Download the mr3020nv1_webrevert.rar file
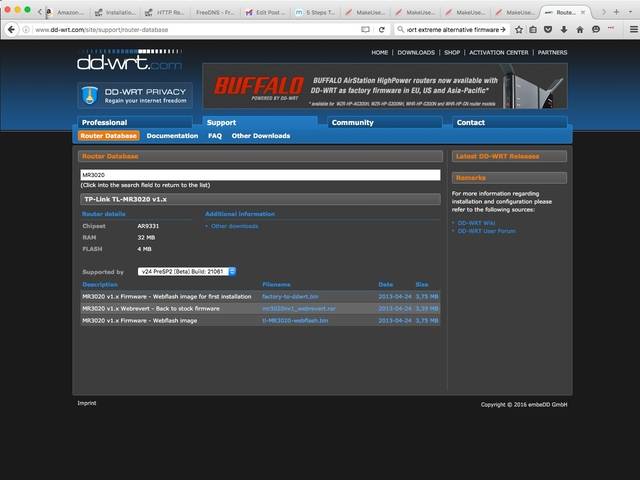Screen dimensions: 640x480 [x=298, y=309]
